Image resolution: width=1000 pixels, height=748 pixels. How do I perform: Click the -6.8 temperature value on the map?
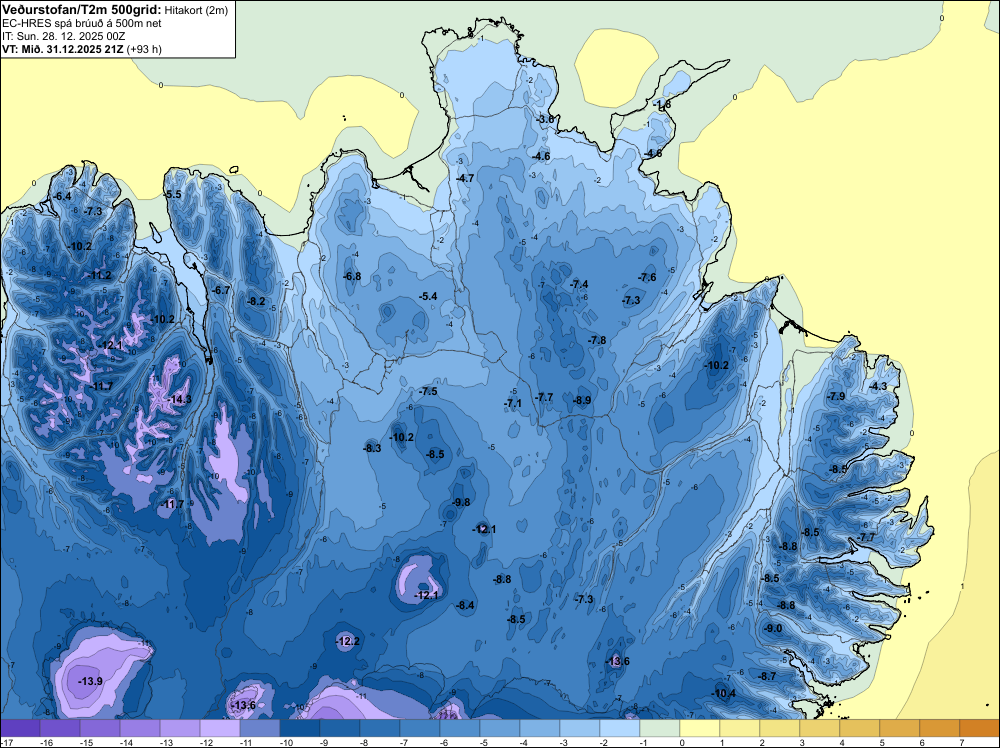352,276
